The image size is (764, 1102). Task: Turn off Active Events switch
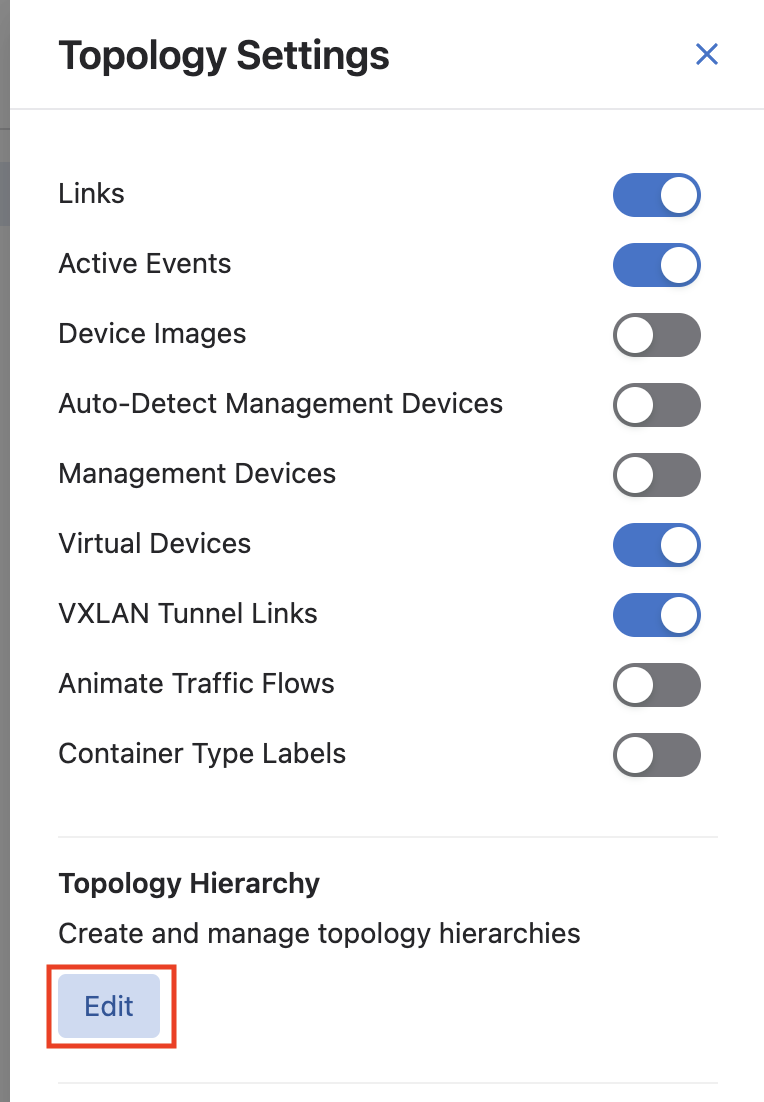[x=656, y=265]
